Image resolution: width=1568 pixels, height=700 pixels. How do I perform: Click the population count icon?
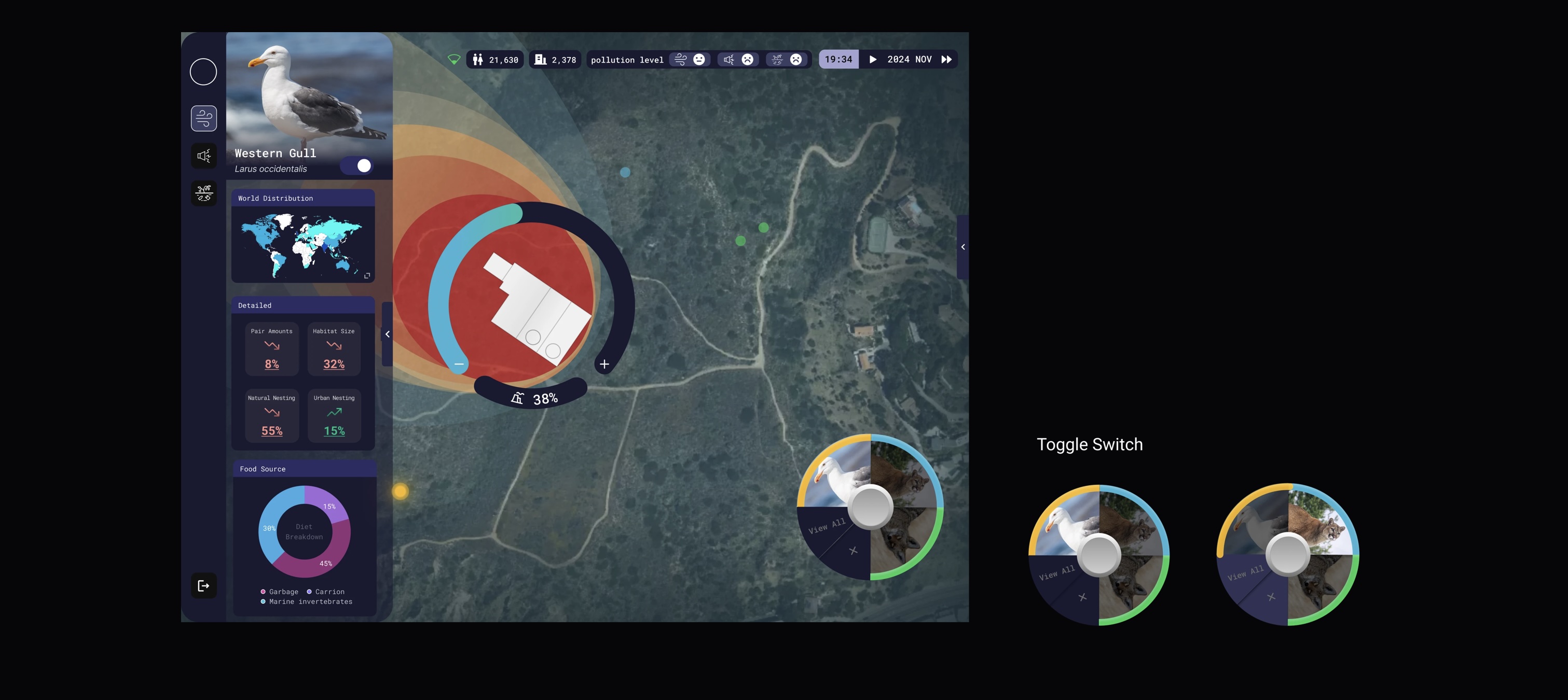478,60
